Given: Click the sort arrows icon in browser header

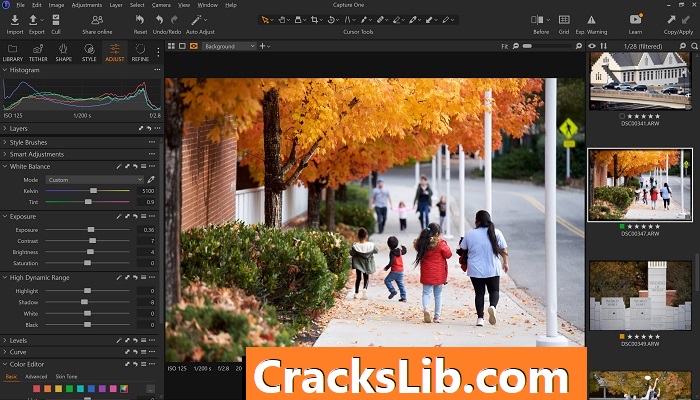Looking at the screenshot, I should pos(604,46).
